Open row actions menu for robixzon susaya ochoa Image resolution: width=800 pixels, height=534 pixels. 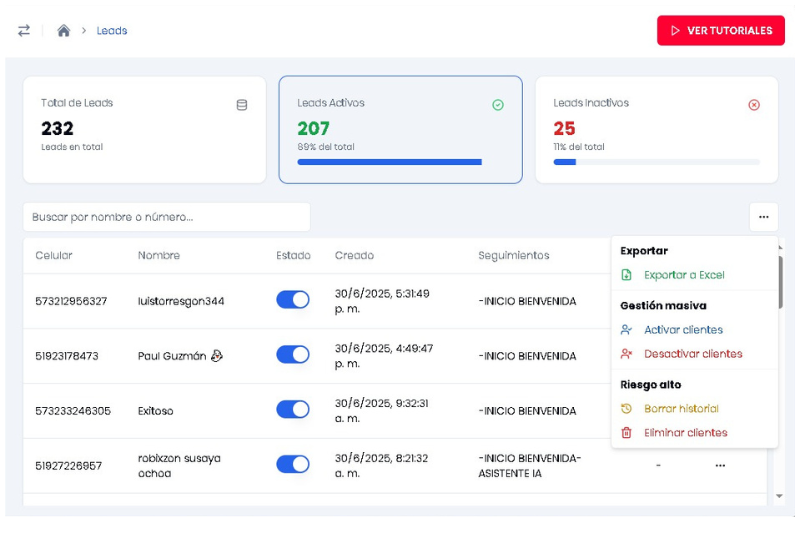720,466
